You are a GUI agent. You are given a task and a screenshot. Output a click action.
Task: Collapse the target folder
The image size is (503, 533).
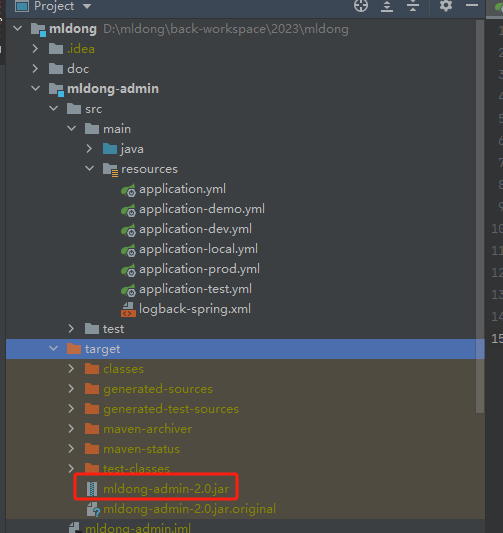pyautogui.click(x=54, y=348)
